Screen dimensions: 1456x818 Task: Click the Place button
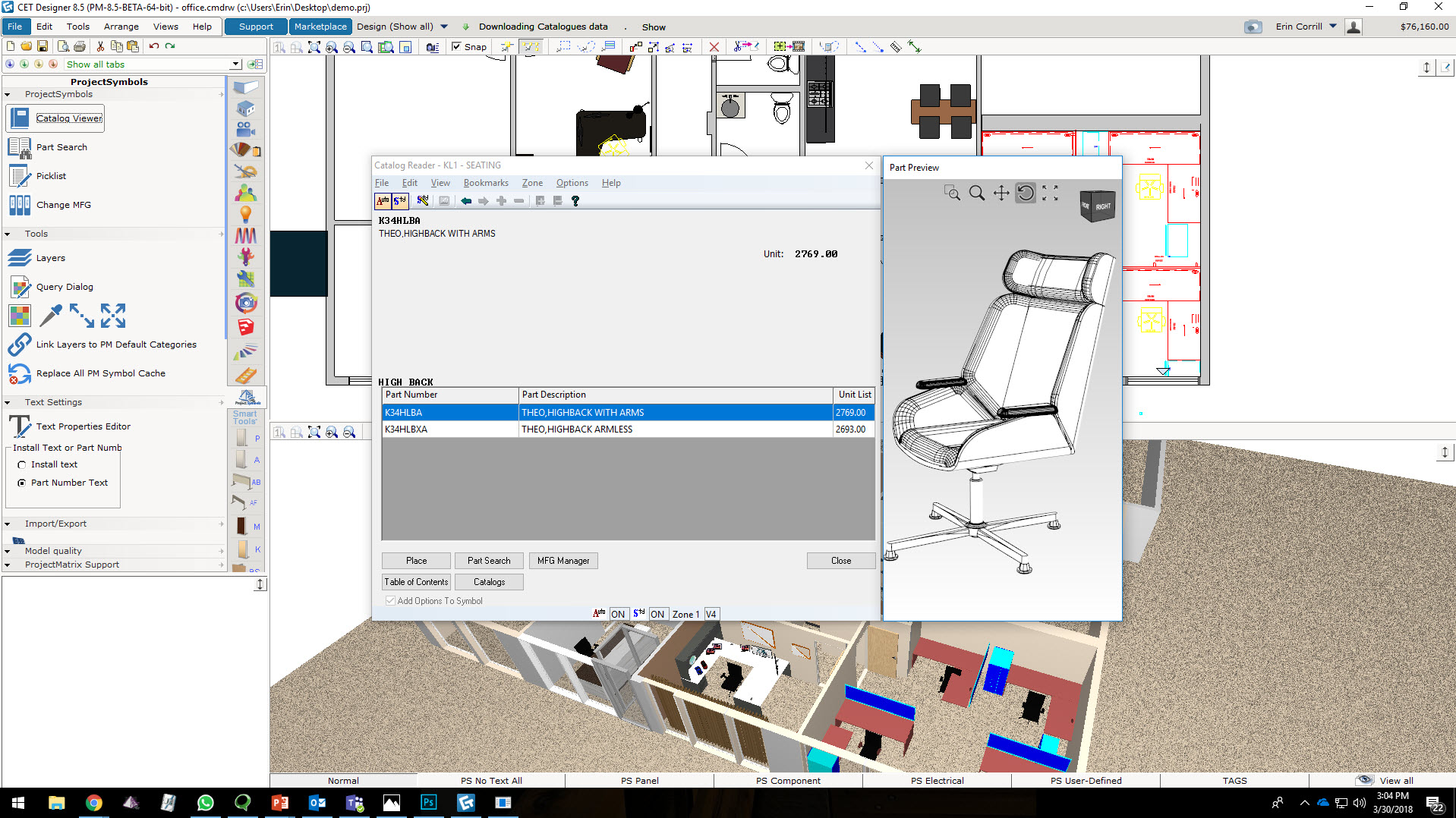point(416,561)
